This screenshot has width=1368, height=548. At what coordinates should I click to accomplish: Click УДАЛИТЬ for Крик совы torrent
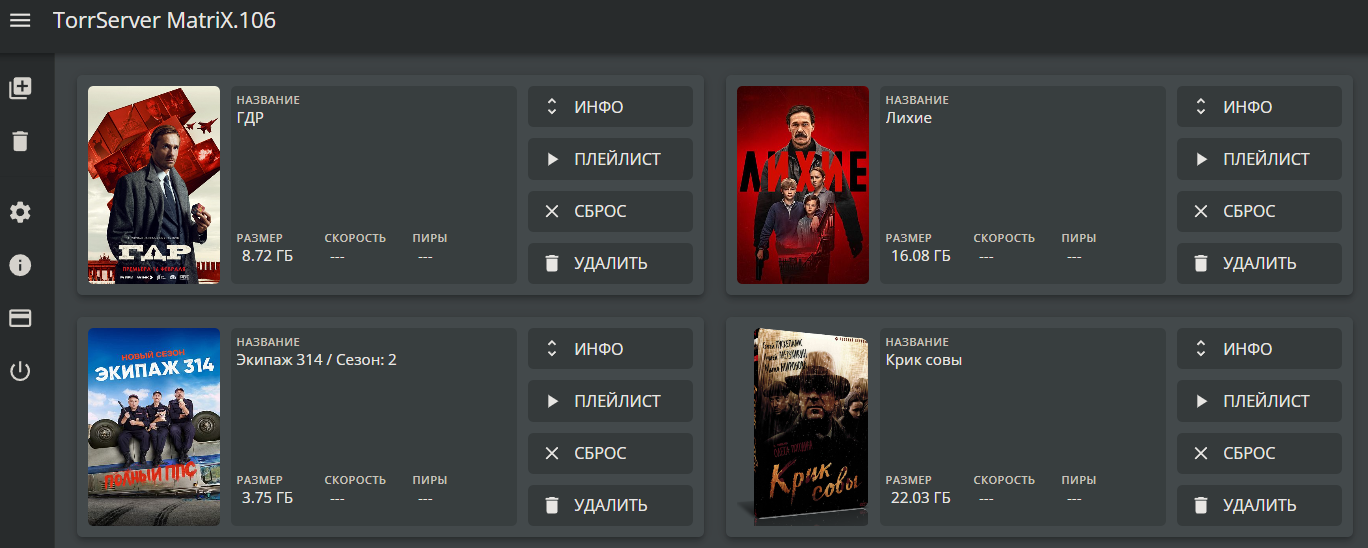tap(1259, 505)
